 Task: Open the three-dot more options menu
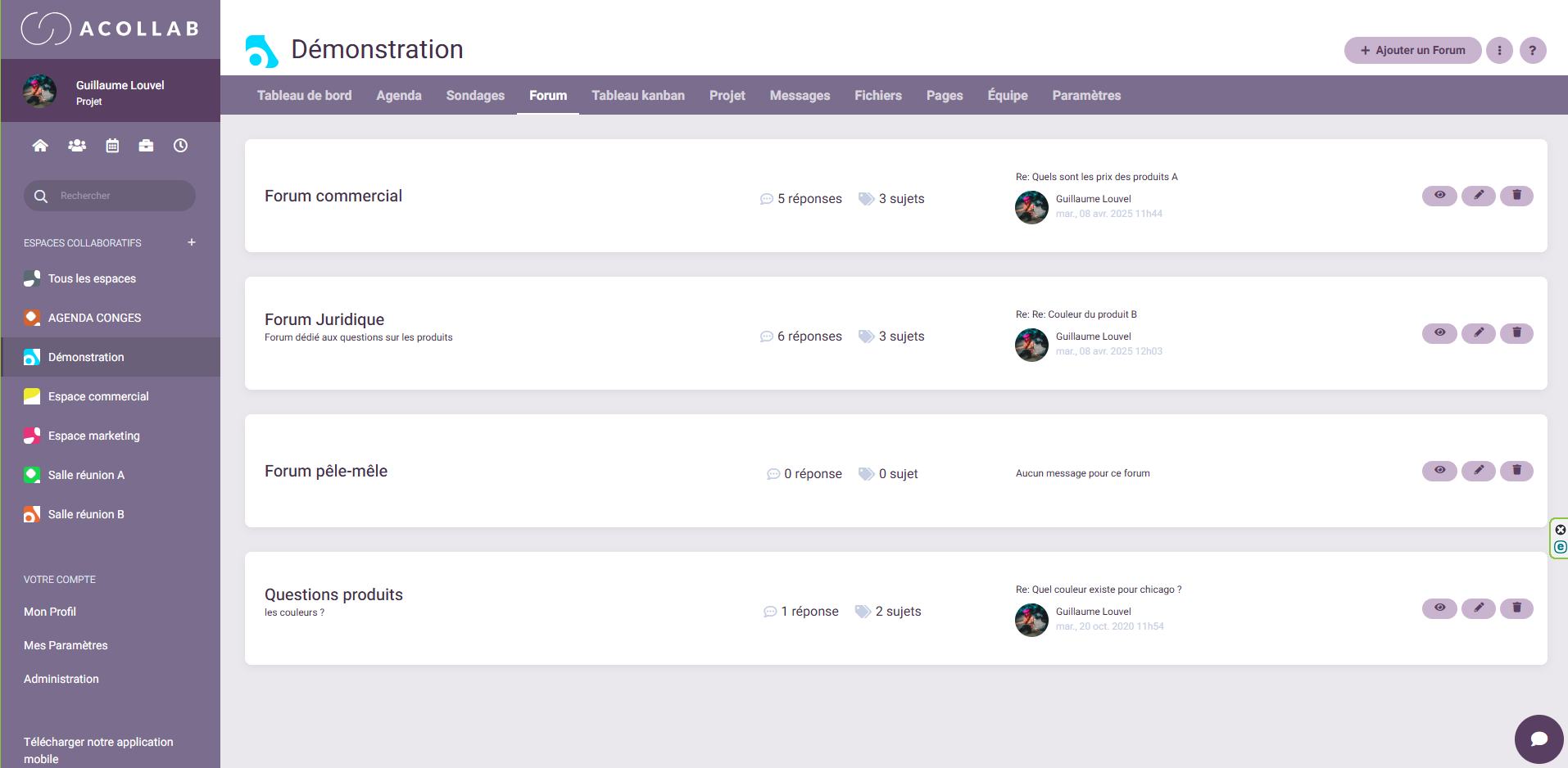pyautogui.click(x=1499, y=51)
